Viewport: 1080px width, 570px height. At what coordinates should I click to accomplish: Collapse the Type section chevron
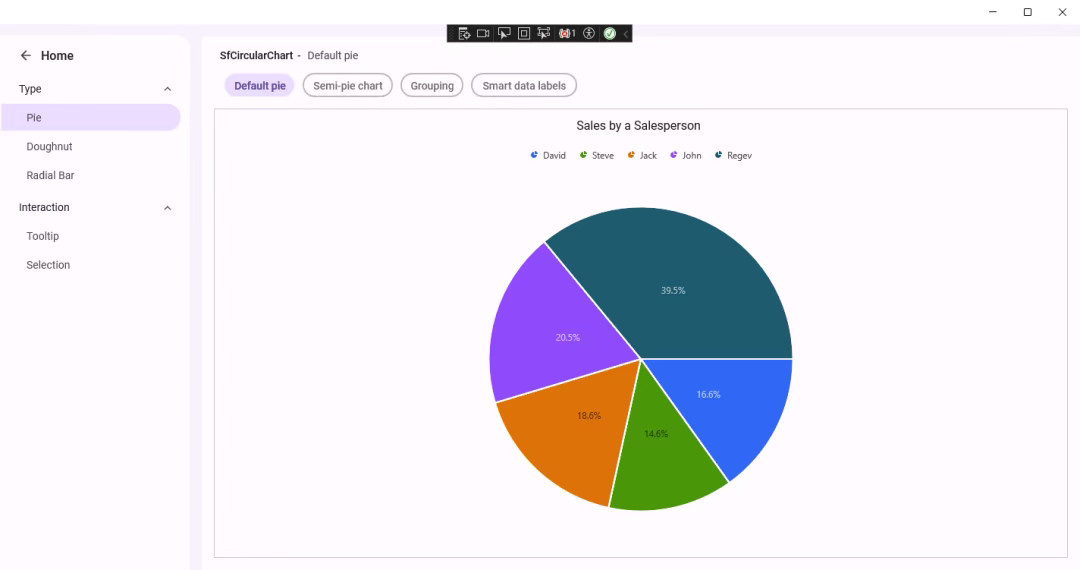click(x=167, y=89)
